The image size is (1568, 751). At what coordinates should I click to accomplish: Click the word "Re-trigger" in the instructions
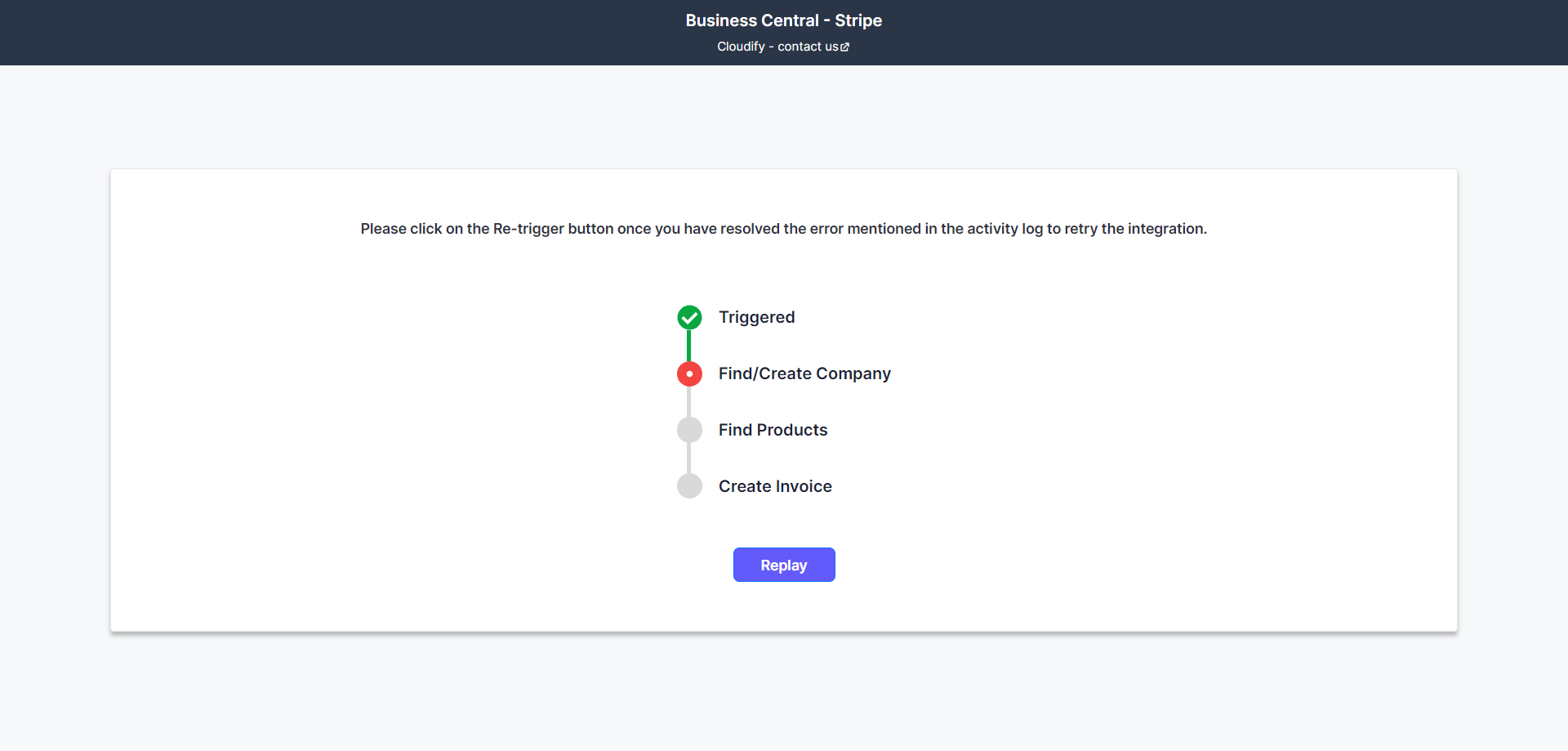tap(528, 229)
